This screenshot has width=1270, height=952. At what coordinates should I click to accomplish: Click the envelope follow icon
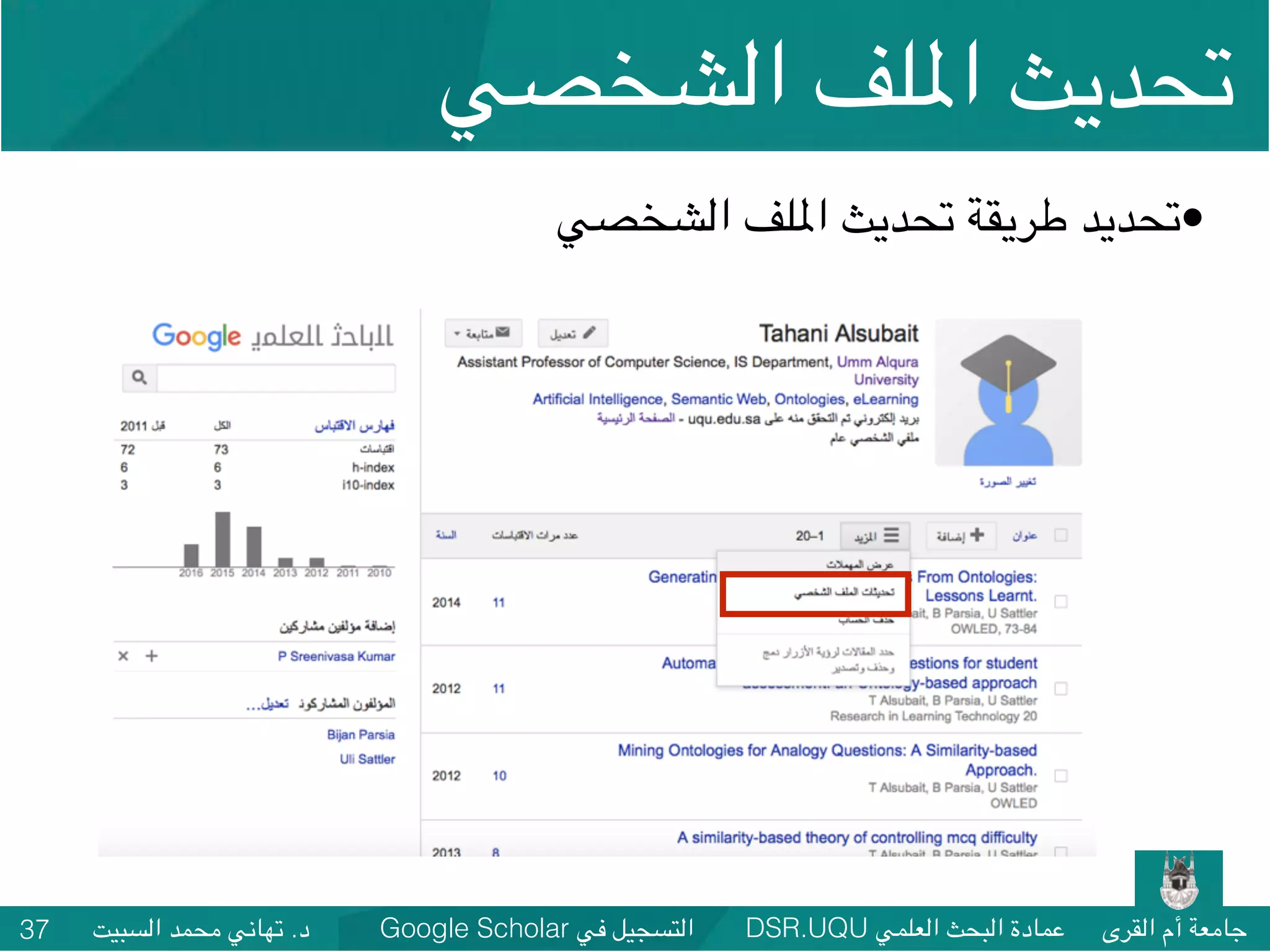coord(503,333)
